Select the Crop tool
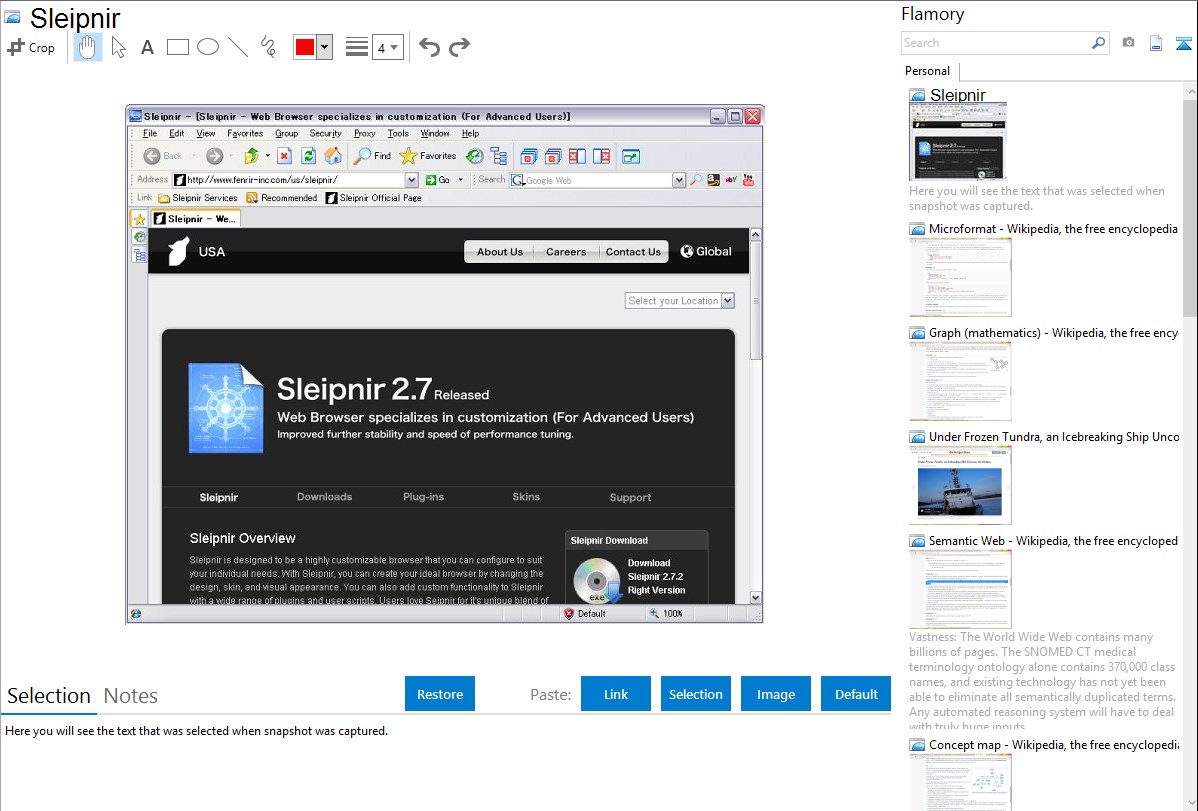 pyautogui.click(x=31, y=47)
